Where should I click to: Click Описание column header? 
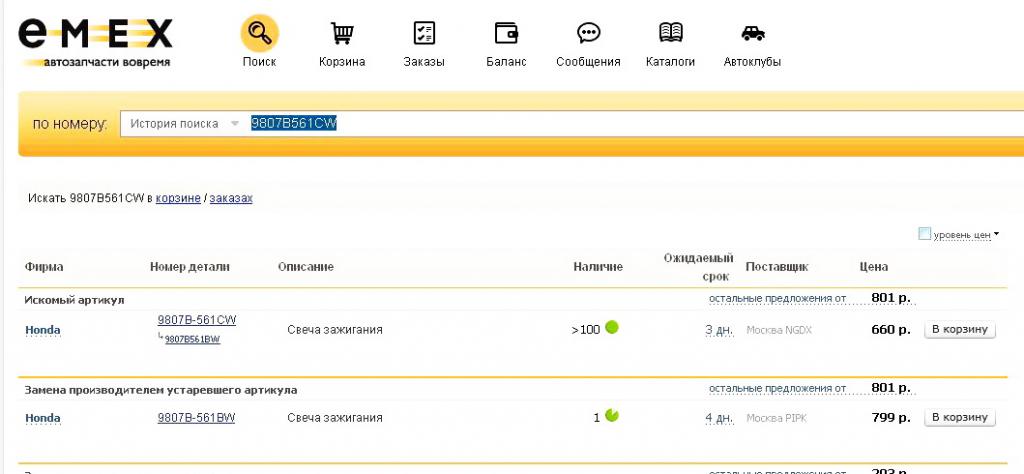pyautogui.click(x=306, y=266)
